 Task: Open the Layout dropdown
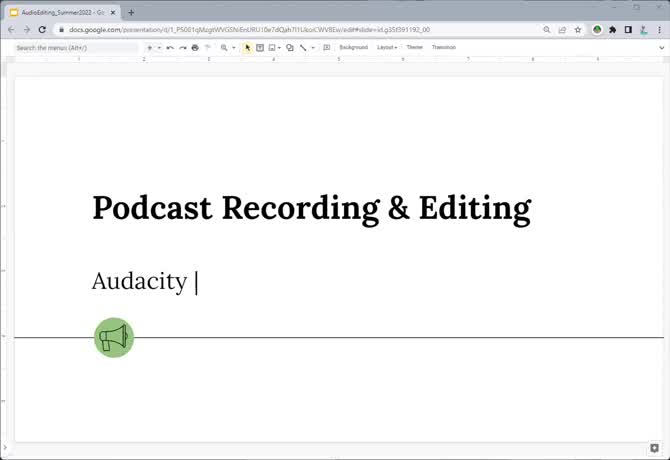(387, 48)
